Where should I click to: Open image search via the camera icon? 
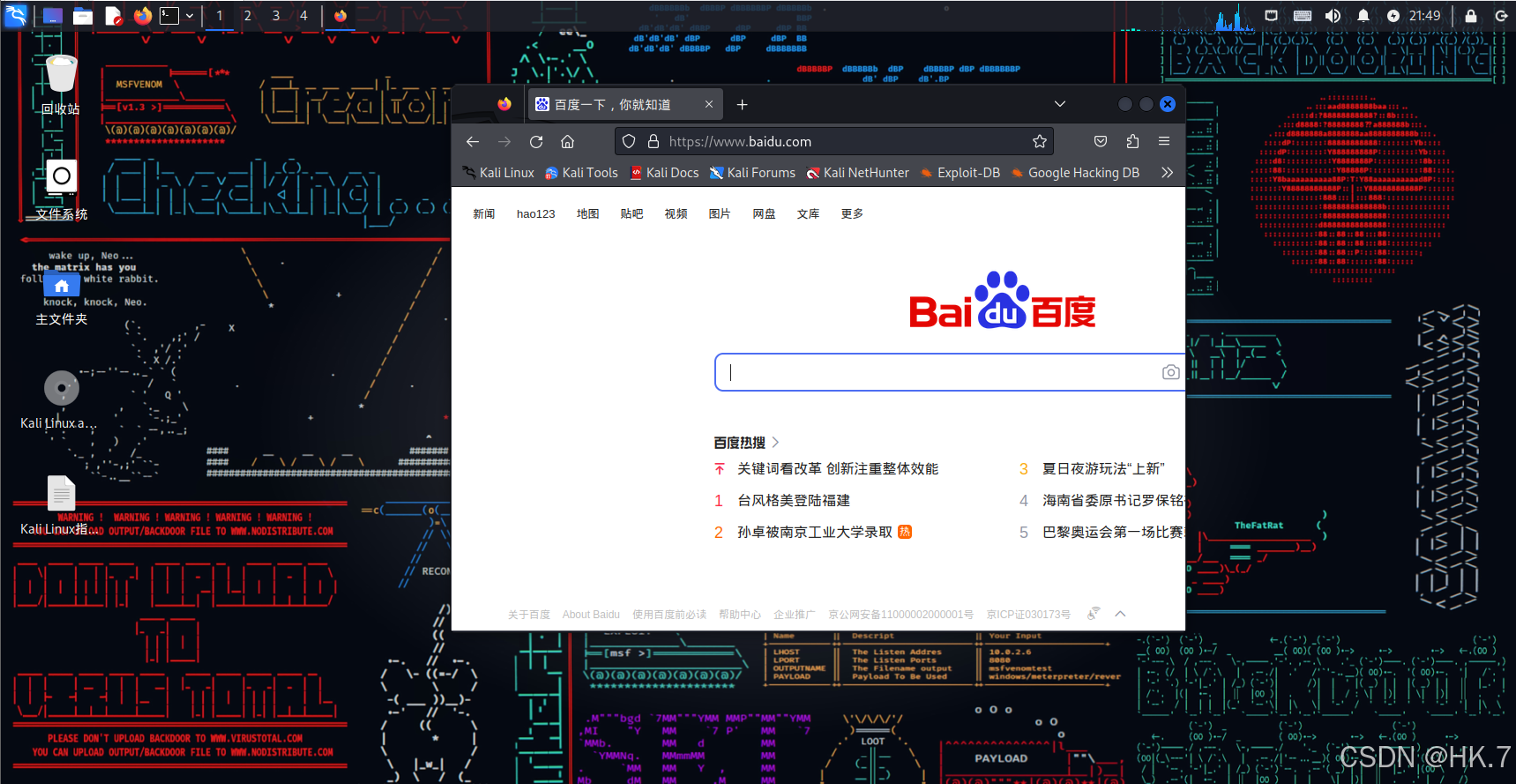[x=1170, y=372]
